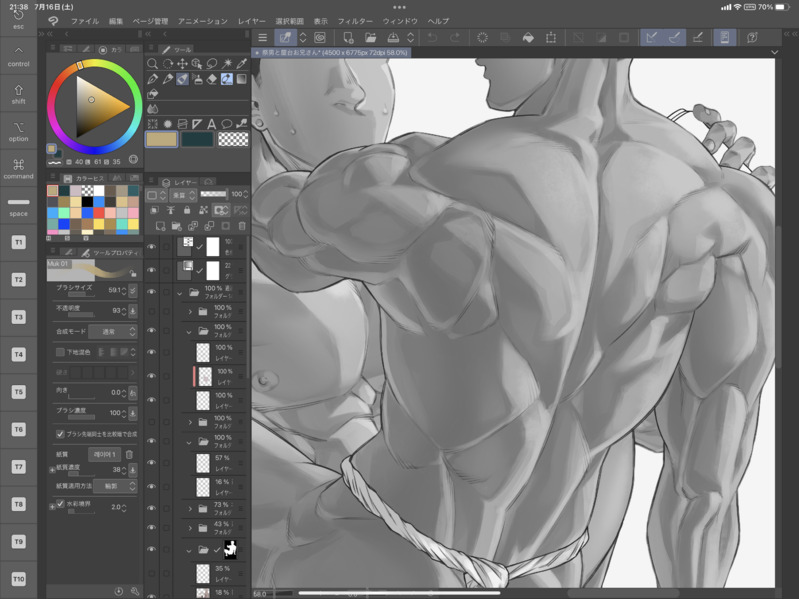Click the Save icon in command bar
The height and width of the screenshot is (599, 799).
tap(393, 38)
